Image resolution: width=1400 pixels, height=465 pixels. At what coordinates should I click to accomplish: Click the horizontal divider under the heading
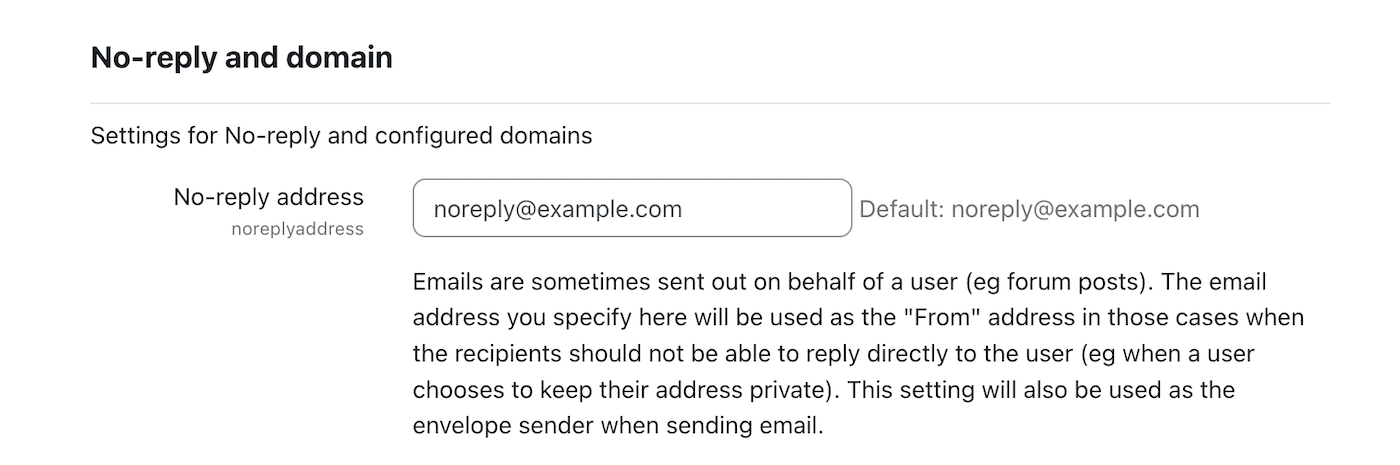pyautogui.click(x=710, y=103)
